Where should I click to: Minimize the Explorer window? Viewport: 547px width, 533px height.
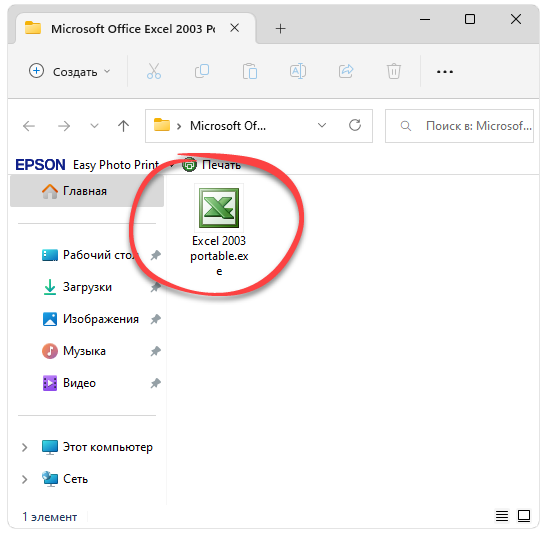(425, 19)
